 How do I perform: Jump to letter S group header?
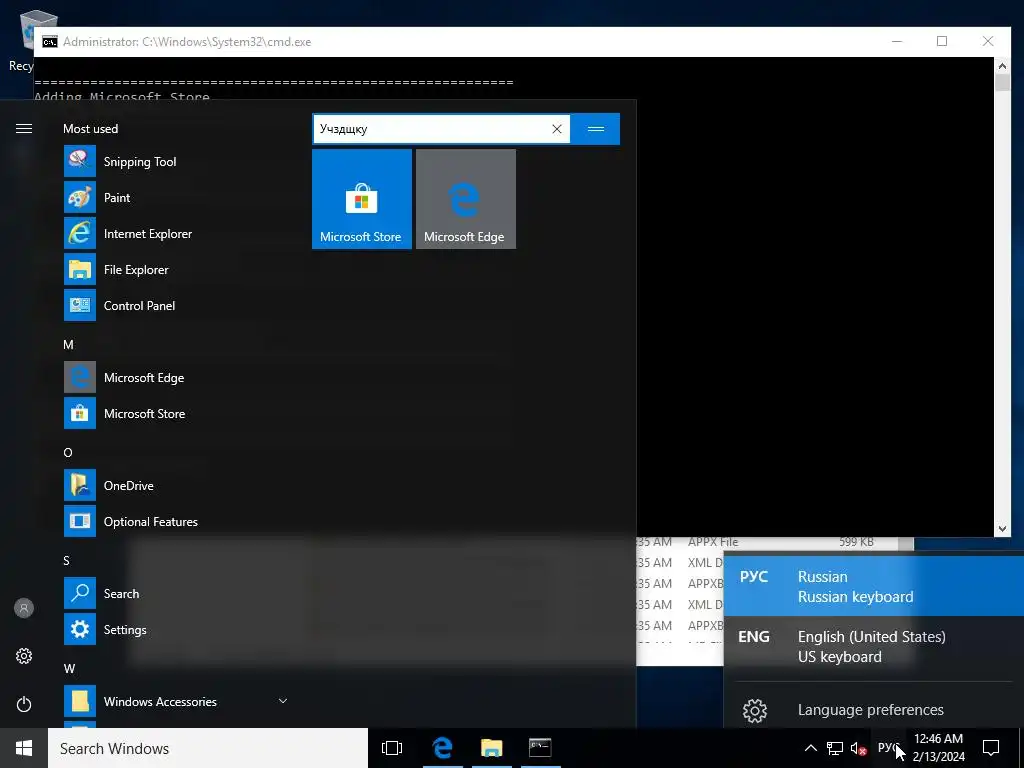click(x=67, y=560)
